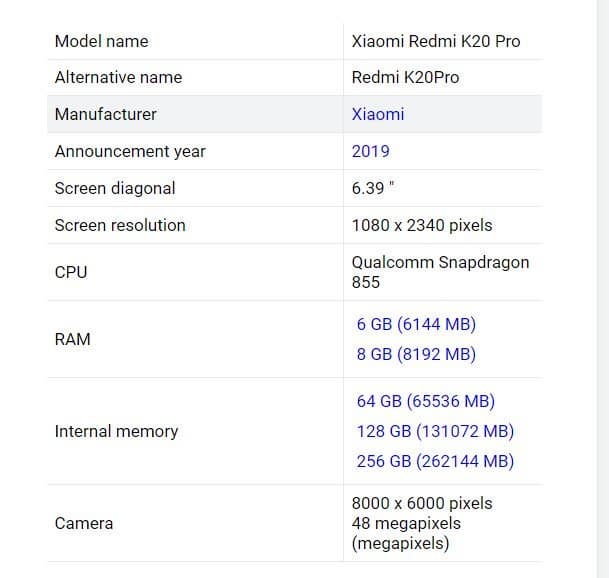Click the Model name row label

click(x=101, y=41)
